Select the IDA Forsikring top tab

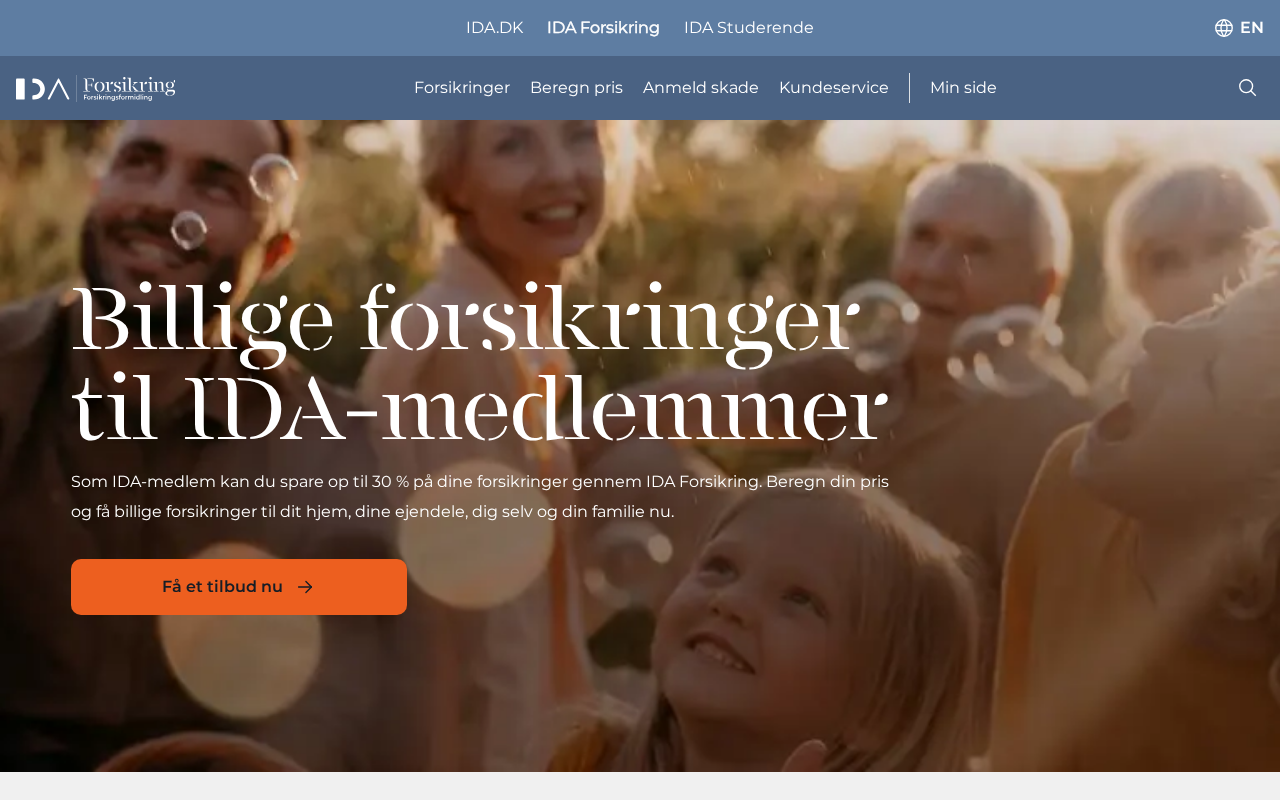pyautogui.click(x=603, y=28)
